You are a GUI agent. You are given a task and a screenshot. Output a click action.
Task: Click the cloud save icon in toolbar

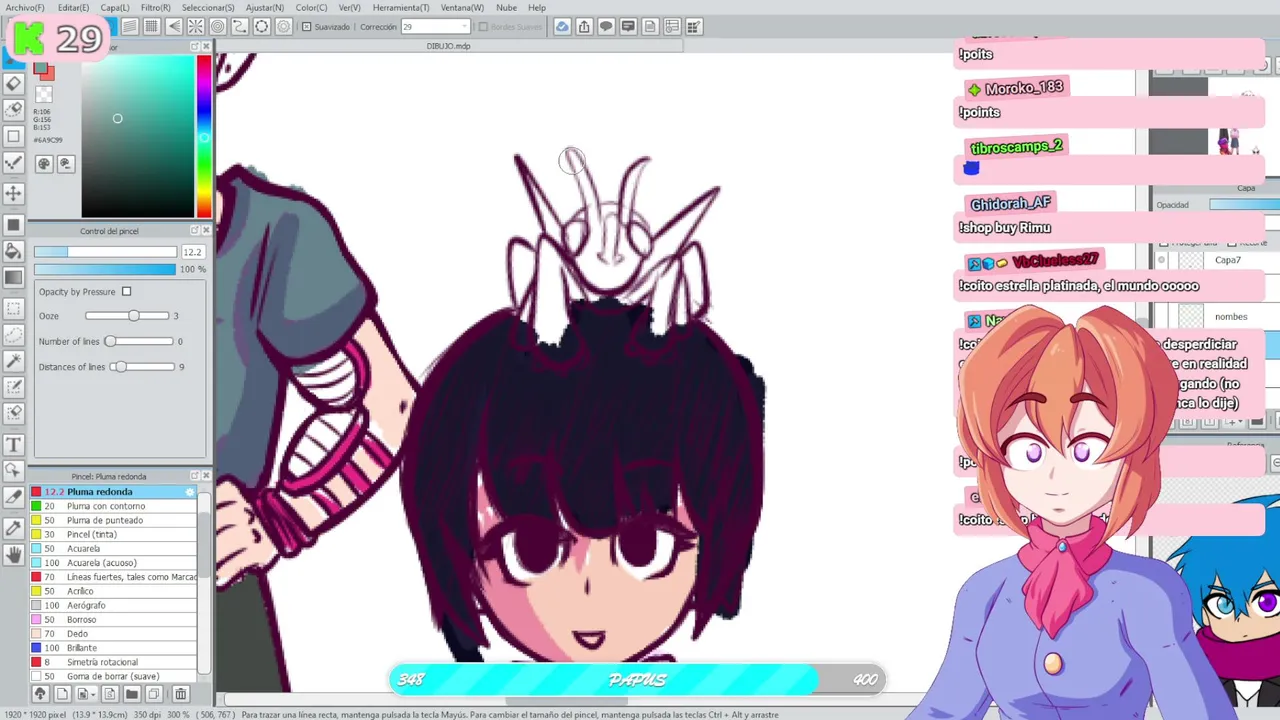pos(562,27)
